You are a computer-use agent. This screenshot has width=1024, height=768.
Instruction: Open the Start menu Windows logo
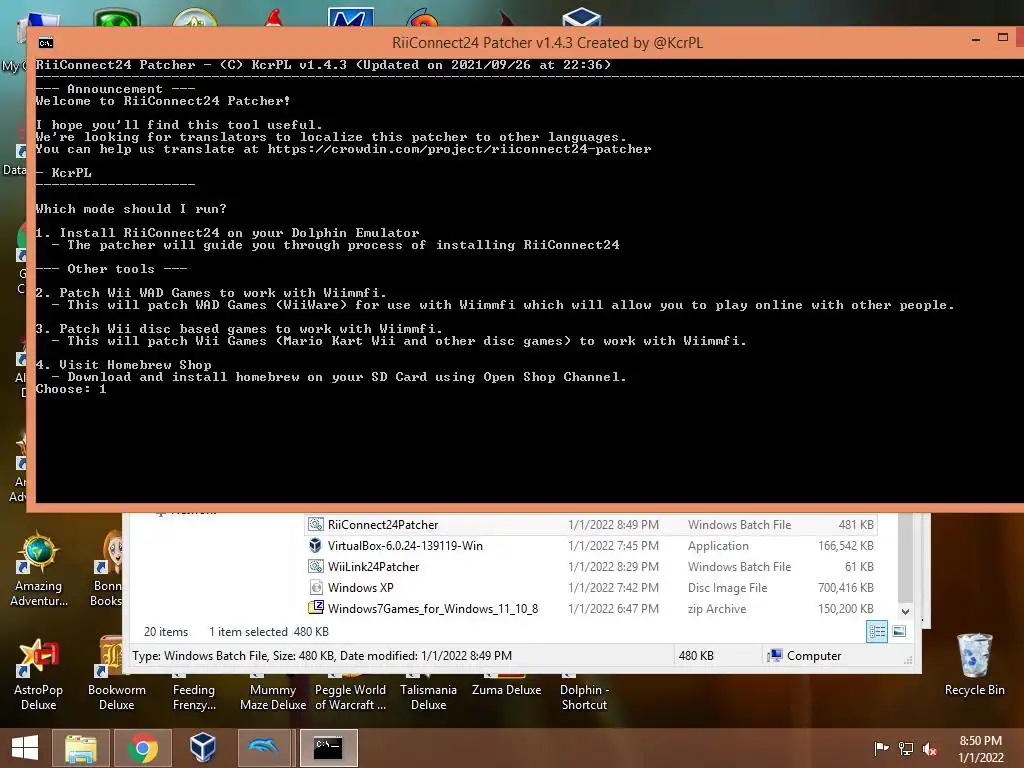pos(25,748)
